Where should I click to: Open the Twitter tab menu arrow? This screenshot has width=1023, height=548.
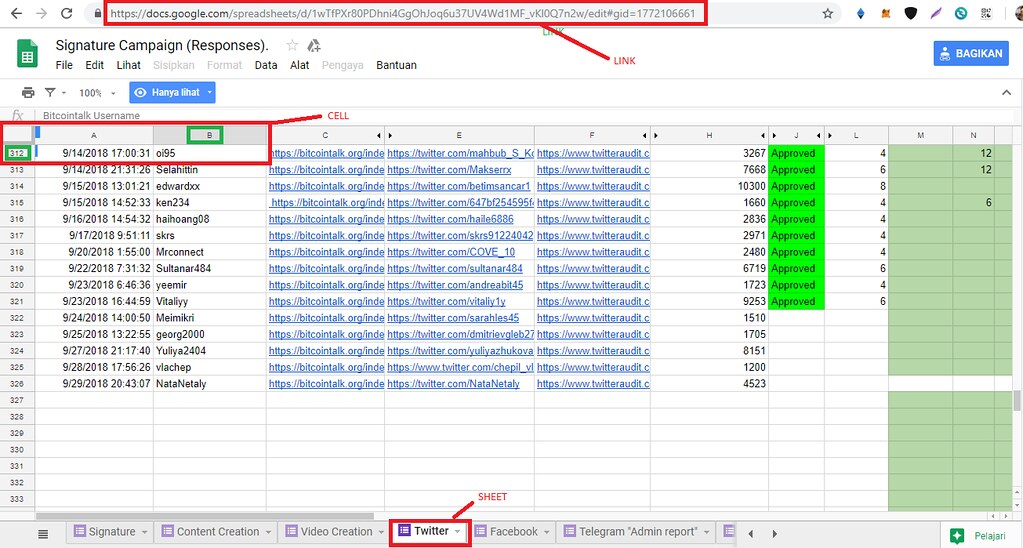click(x=457, y=532)
